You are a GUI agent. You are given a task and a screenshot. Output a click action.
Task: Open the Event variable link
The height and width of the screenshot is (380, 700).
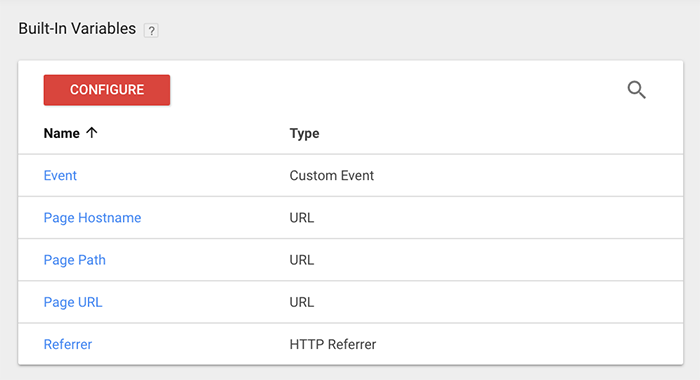tap(60, 175)
